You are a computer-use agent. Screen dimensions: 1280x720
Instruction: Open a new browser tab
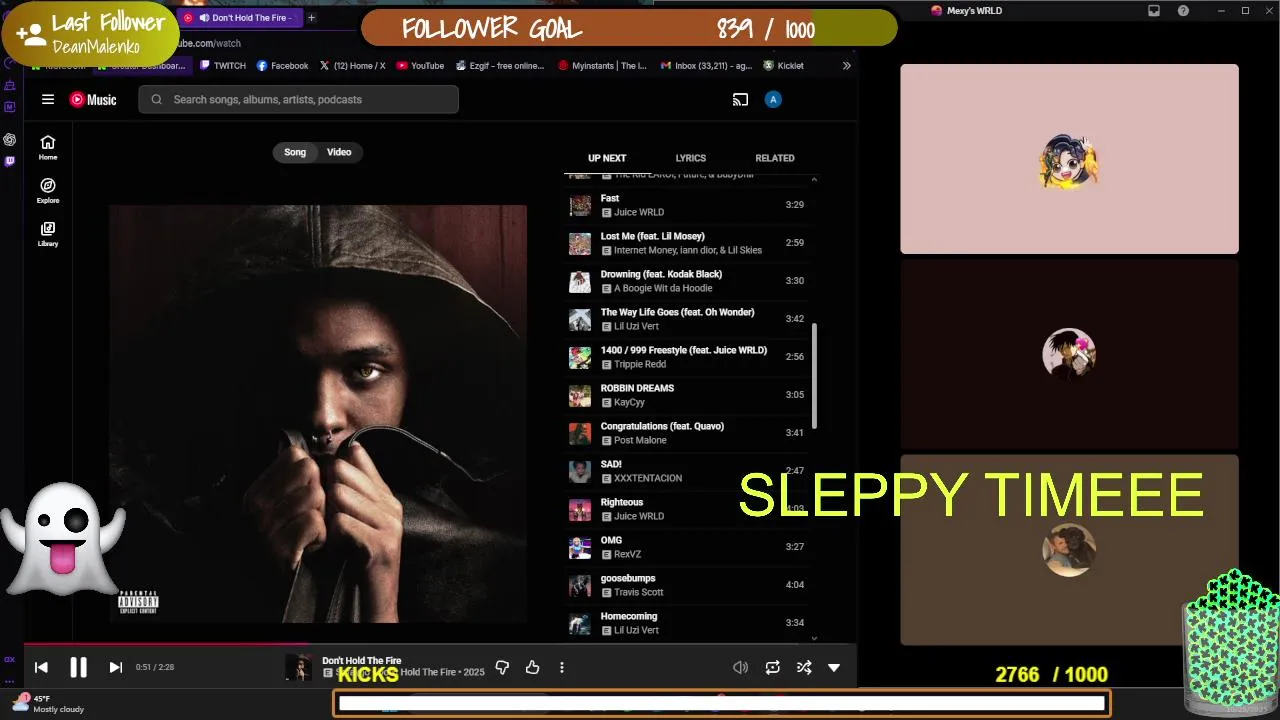click(311, 18)
